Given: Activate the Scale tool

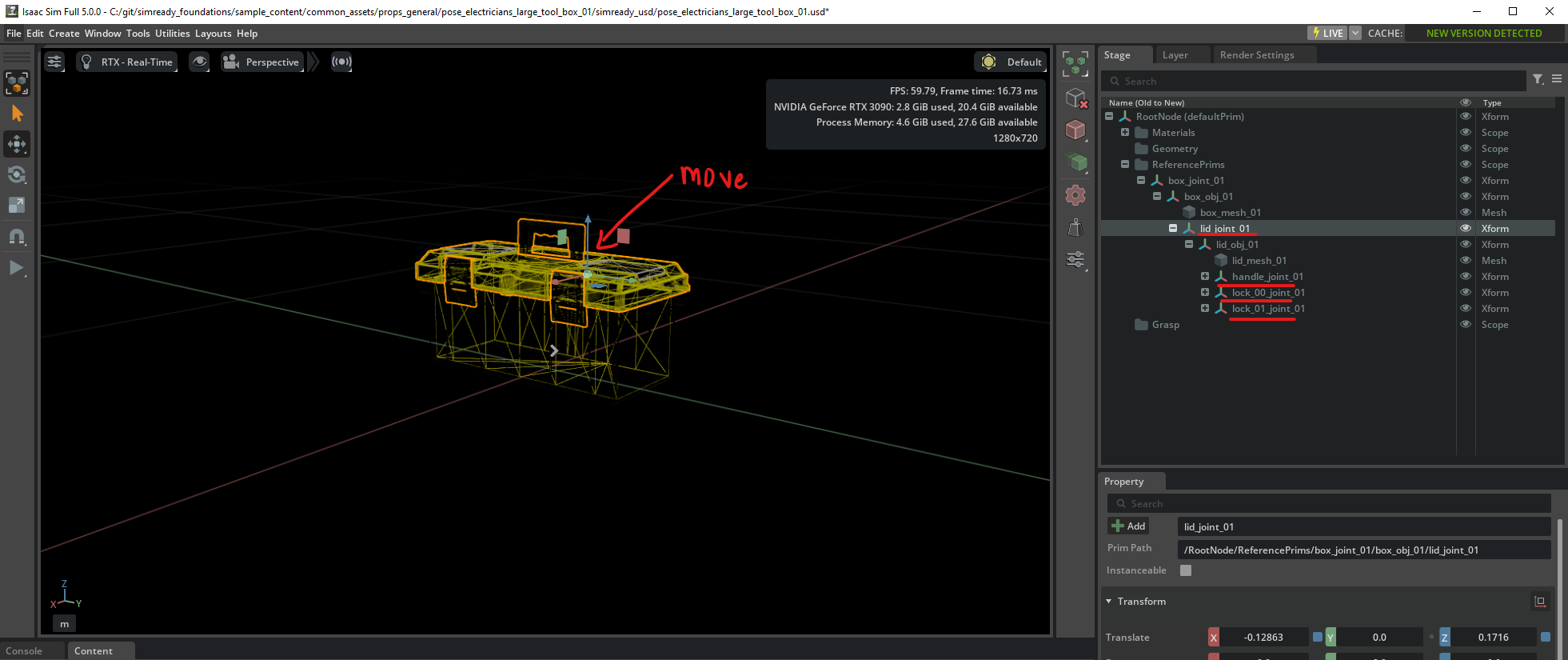Looking at the screenshot, I should point(17,206).
